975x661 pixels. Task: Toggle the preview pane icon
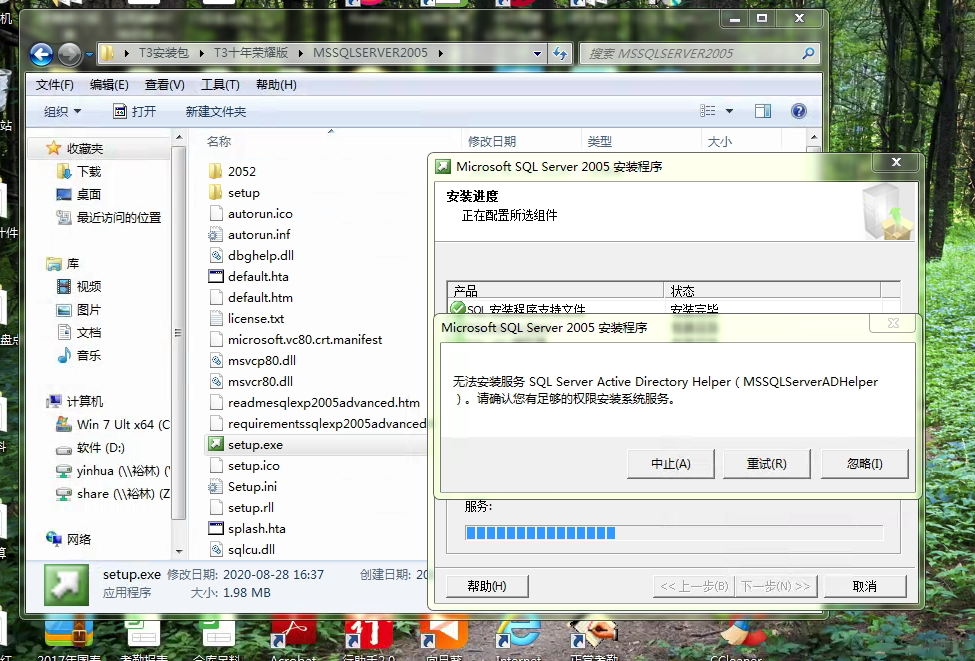[x=763, y=111]
